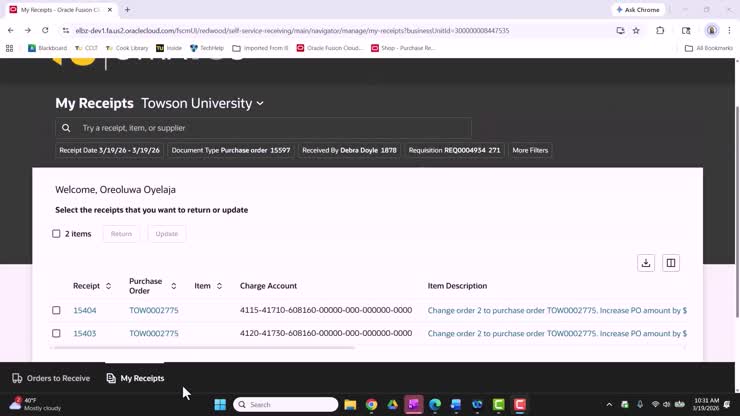Open the side panel icon in Chrome toolbar

(x=686, y=31)
